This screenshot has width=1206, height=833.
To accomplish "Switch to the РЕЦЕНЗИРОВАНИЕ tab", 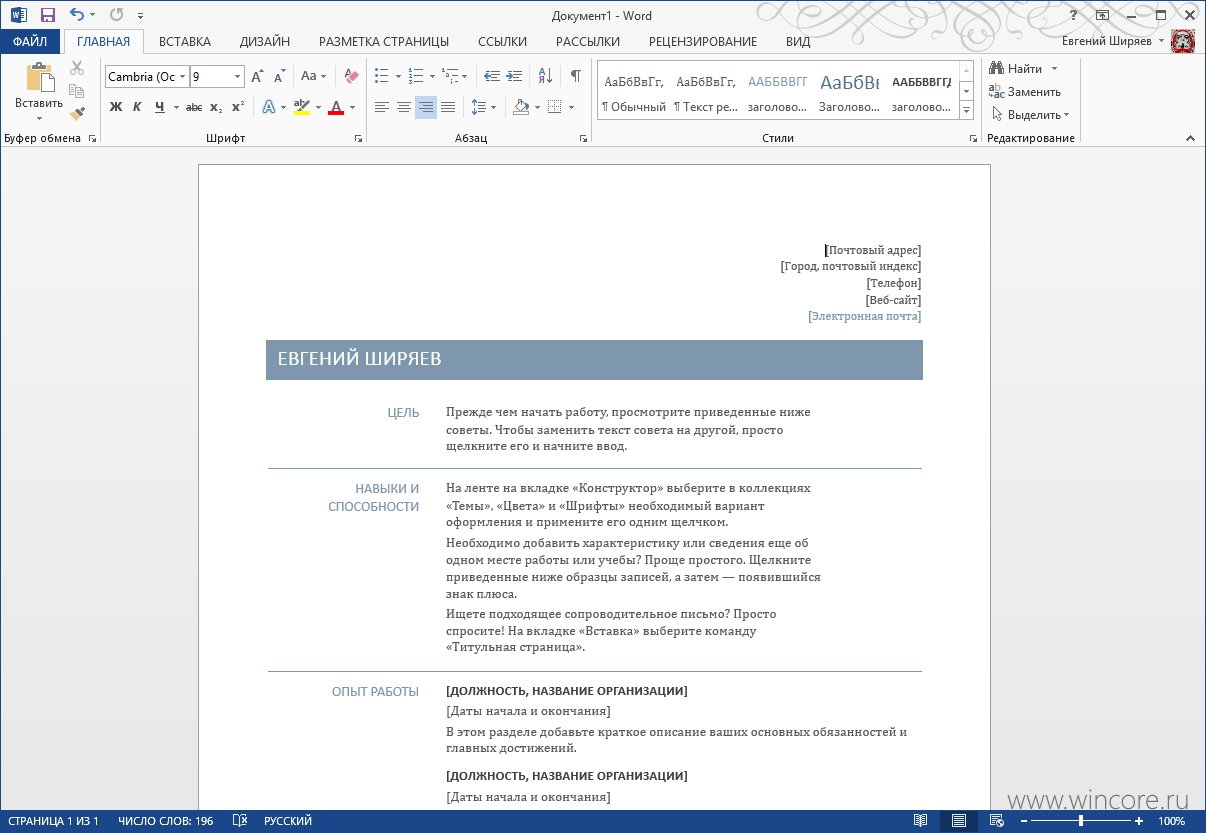I will click(703, 42).
